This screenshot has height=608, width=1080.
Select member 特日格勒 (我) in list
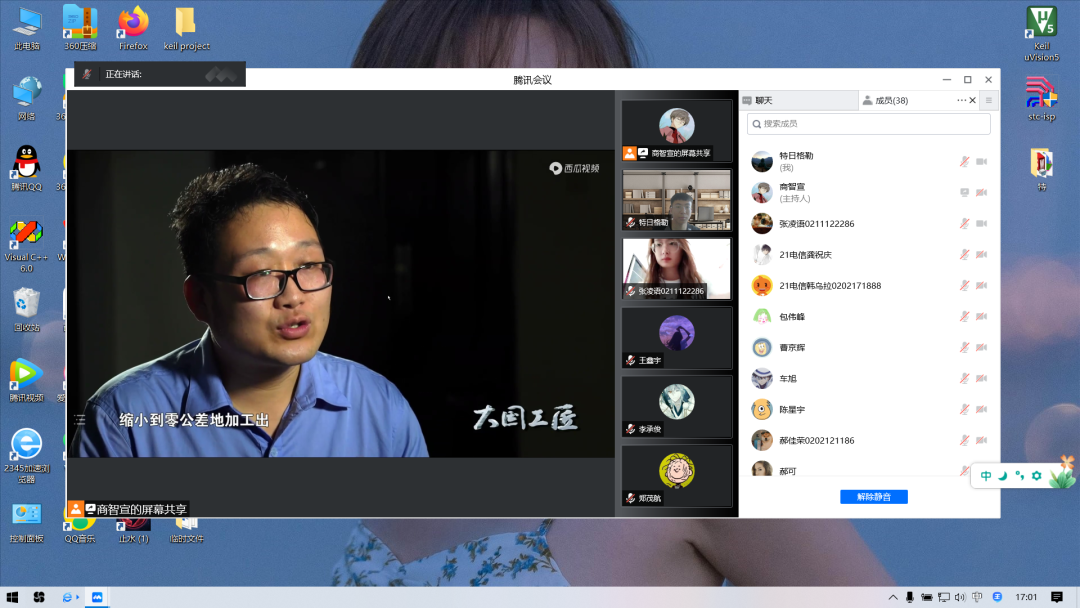869,161
